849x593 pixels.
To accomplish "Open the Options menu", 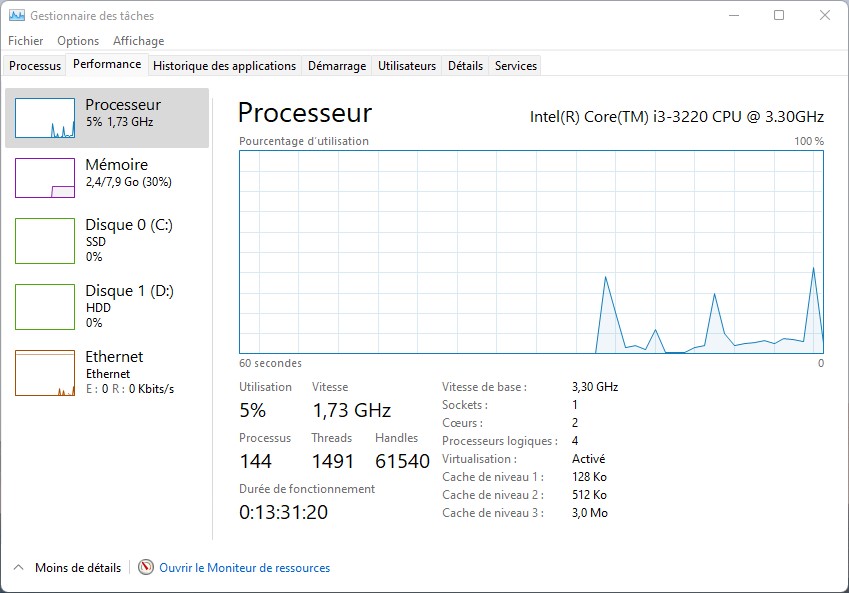I will tap(78, 41).
